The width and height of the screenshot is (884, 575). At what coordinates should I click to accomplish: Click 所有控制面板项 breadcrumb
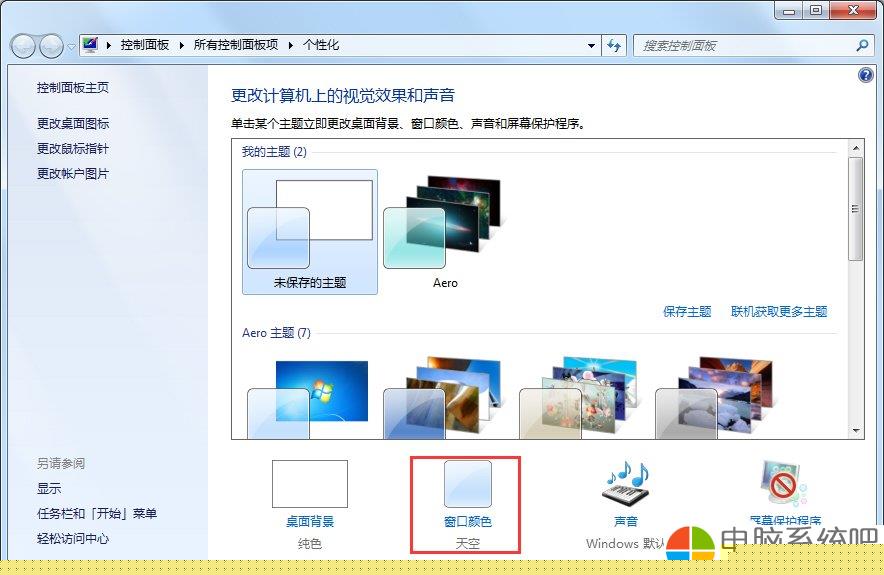[236, 45]
